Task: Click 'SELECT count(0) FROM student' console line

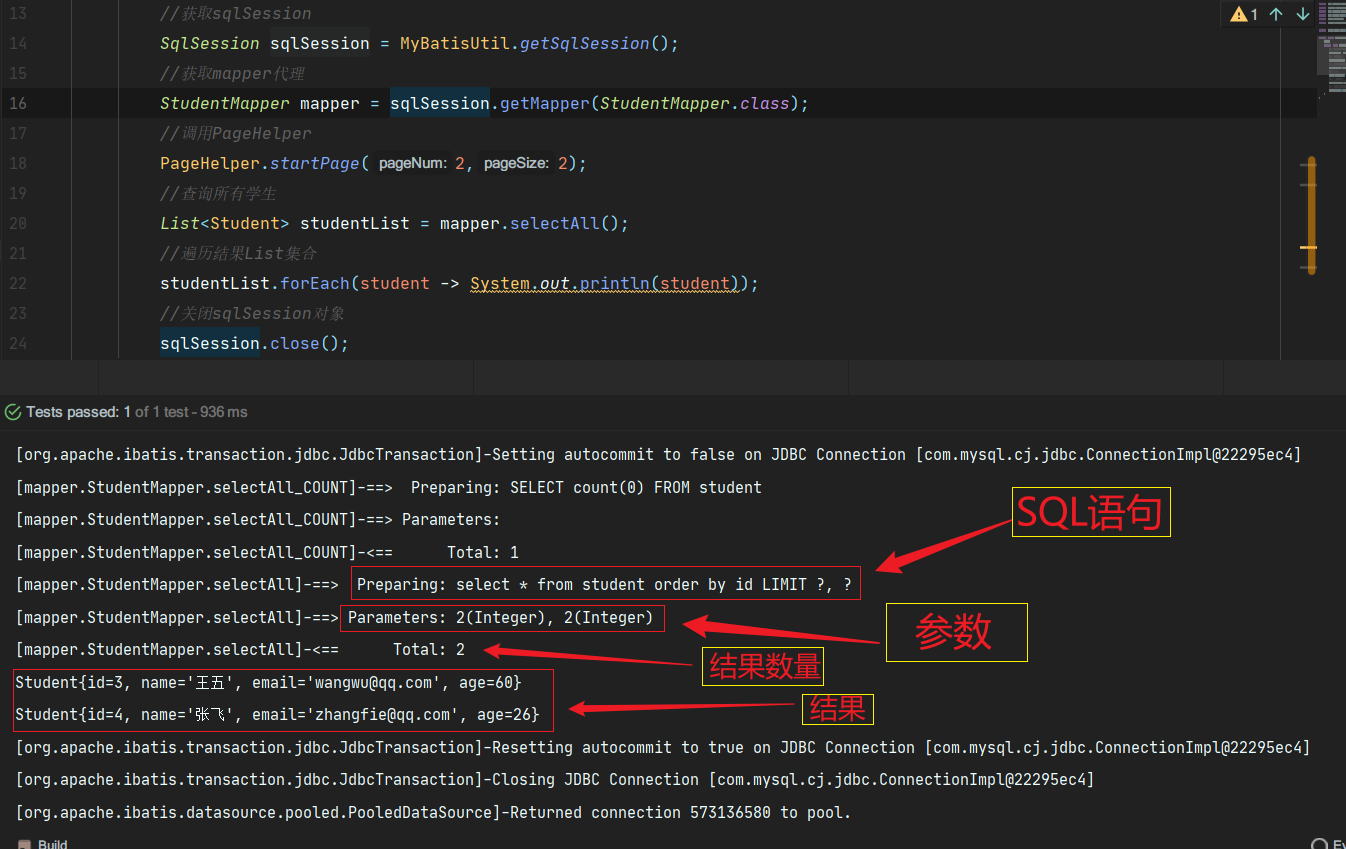Action: pyautogui.click(x=389, y=488)
